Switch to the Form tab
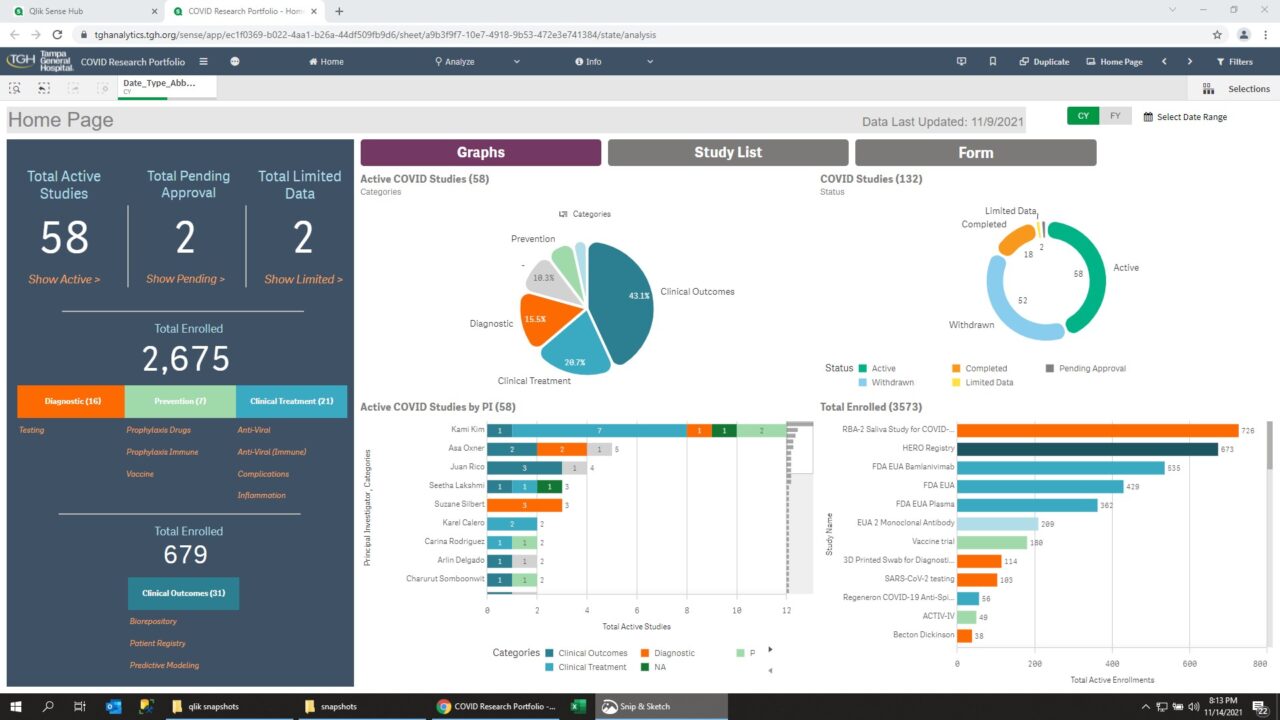1280x720 pixels. tap(975, 152)
